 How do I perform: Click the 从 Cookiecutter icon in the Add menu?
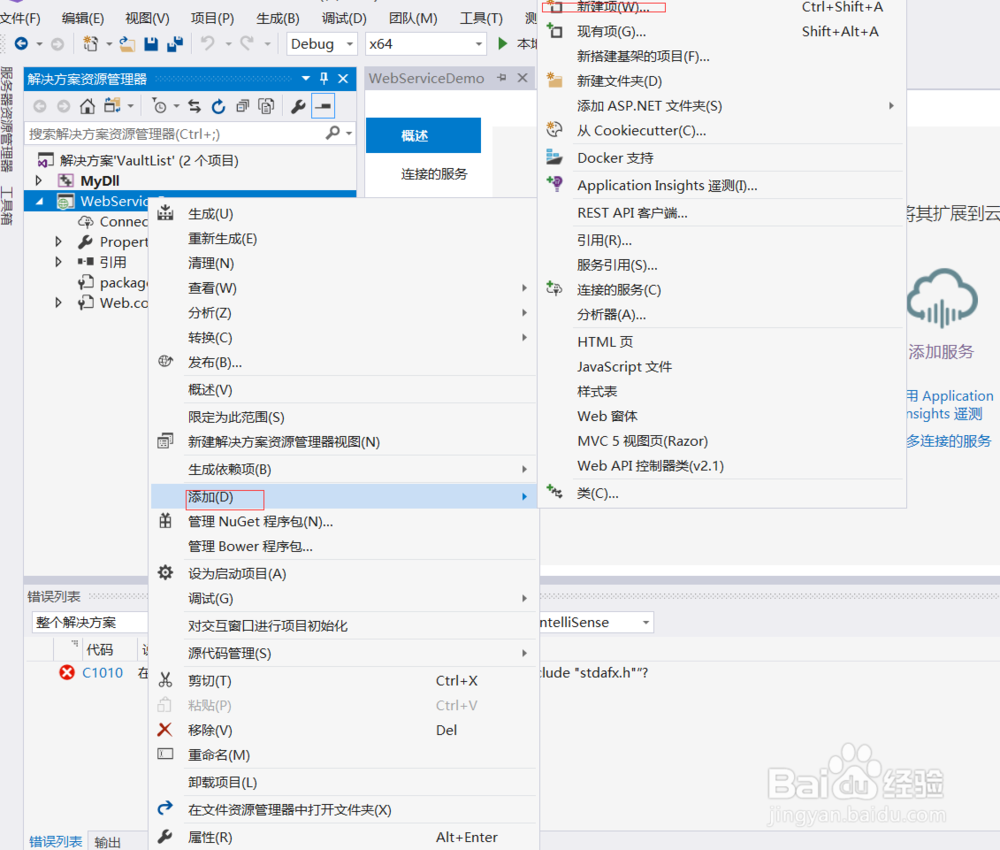[x=554, y=128]
